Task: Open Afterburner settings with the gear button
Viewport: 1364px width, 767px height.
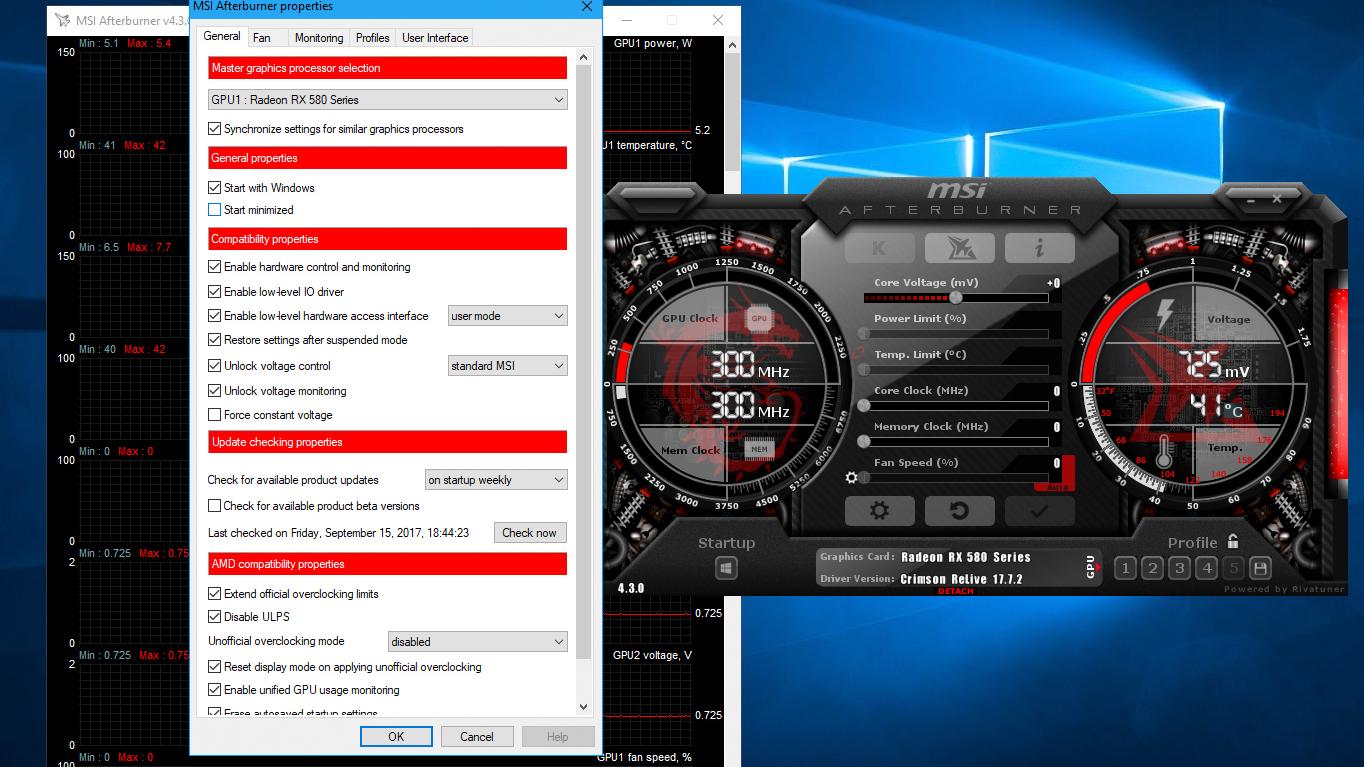Action: point(879,511)
